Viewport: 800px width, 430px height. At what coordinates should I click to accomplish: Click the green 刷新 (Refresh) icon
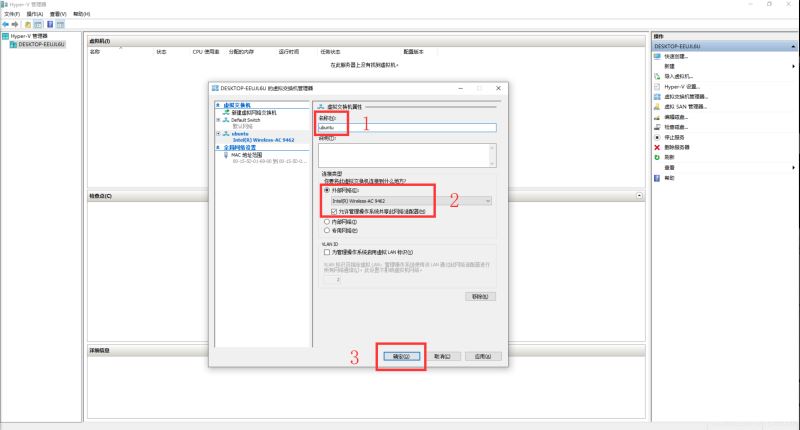[657, 157]
